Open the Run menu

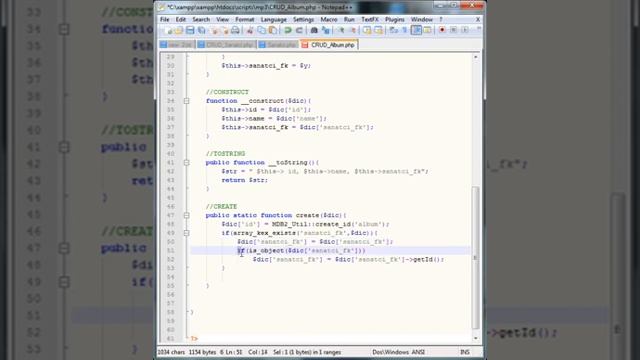(349, 20)
